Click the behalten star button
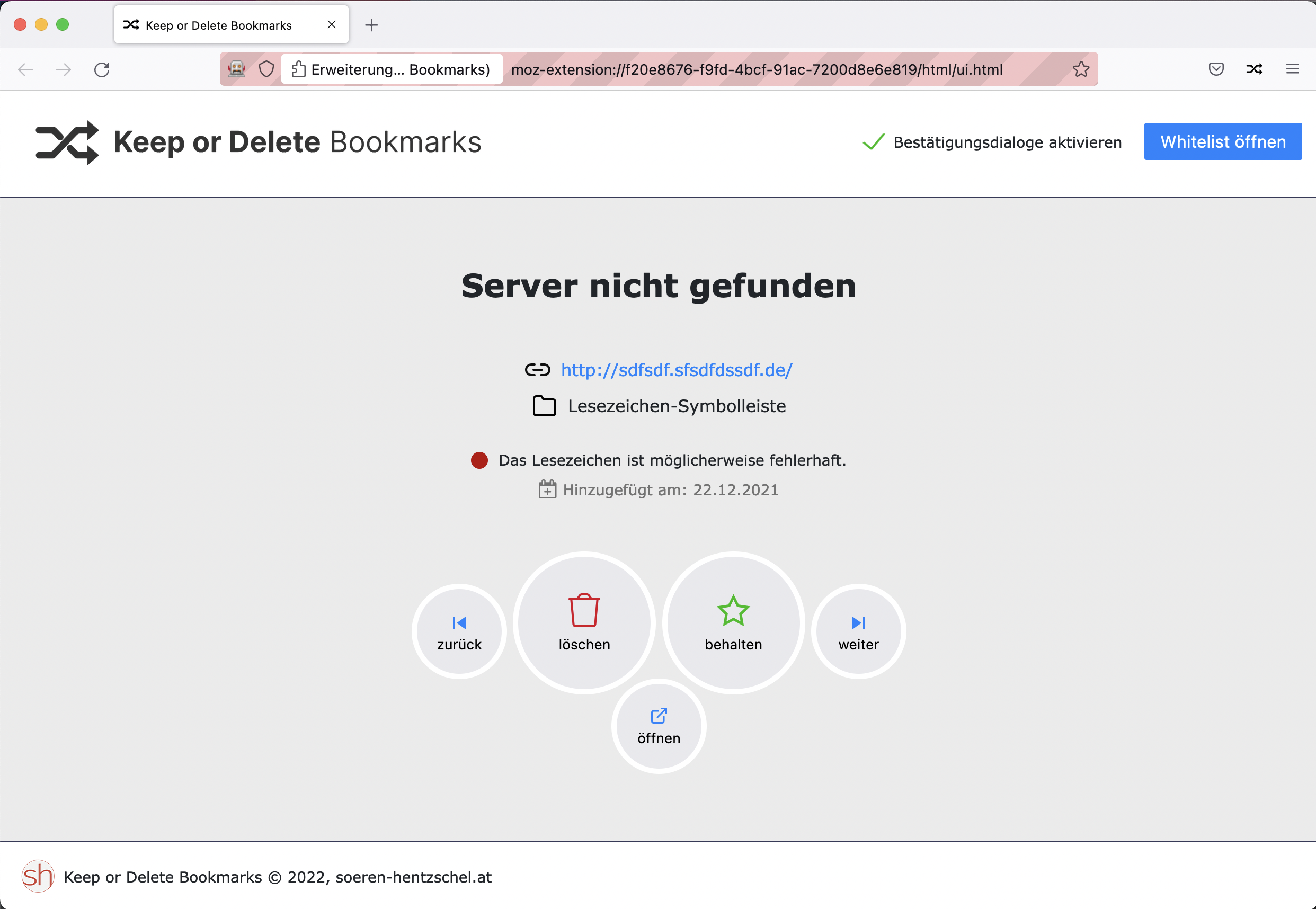The image size is (1316, 909). tap(733, 622)
